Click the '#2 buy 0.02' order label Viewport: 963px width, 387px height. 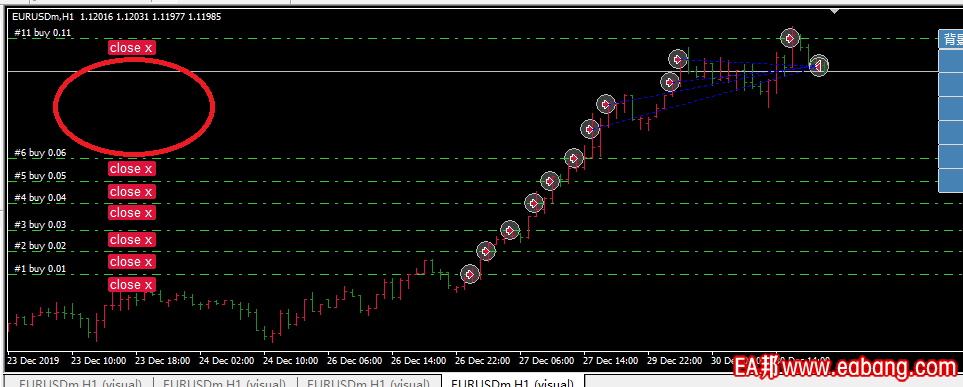pos(40,246)
